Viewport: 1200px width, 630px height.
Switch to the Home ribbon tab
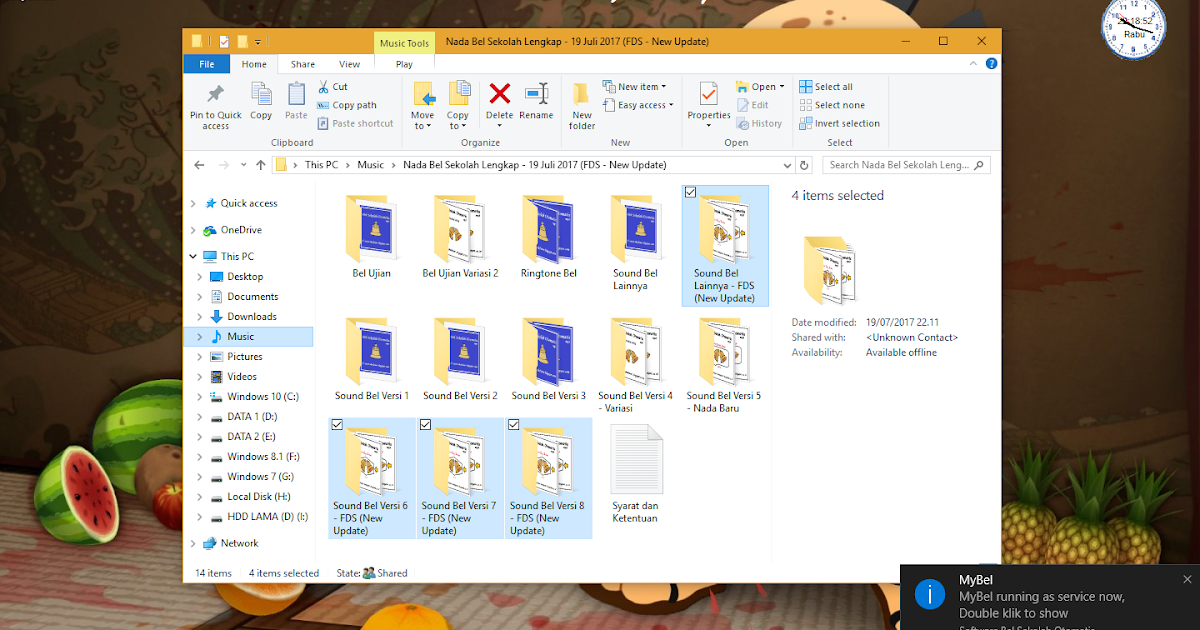254,64
